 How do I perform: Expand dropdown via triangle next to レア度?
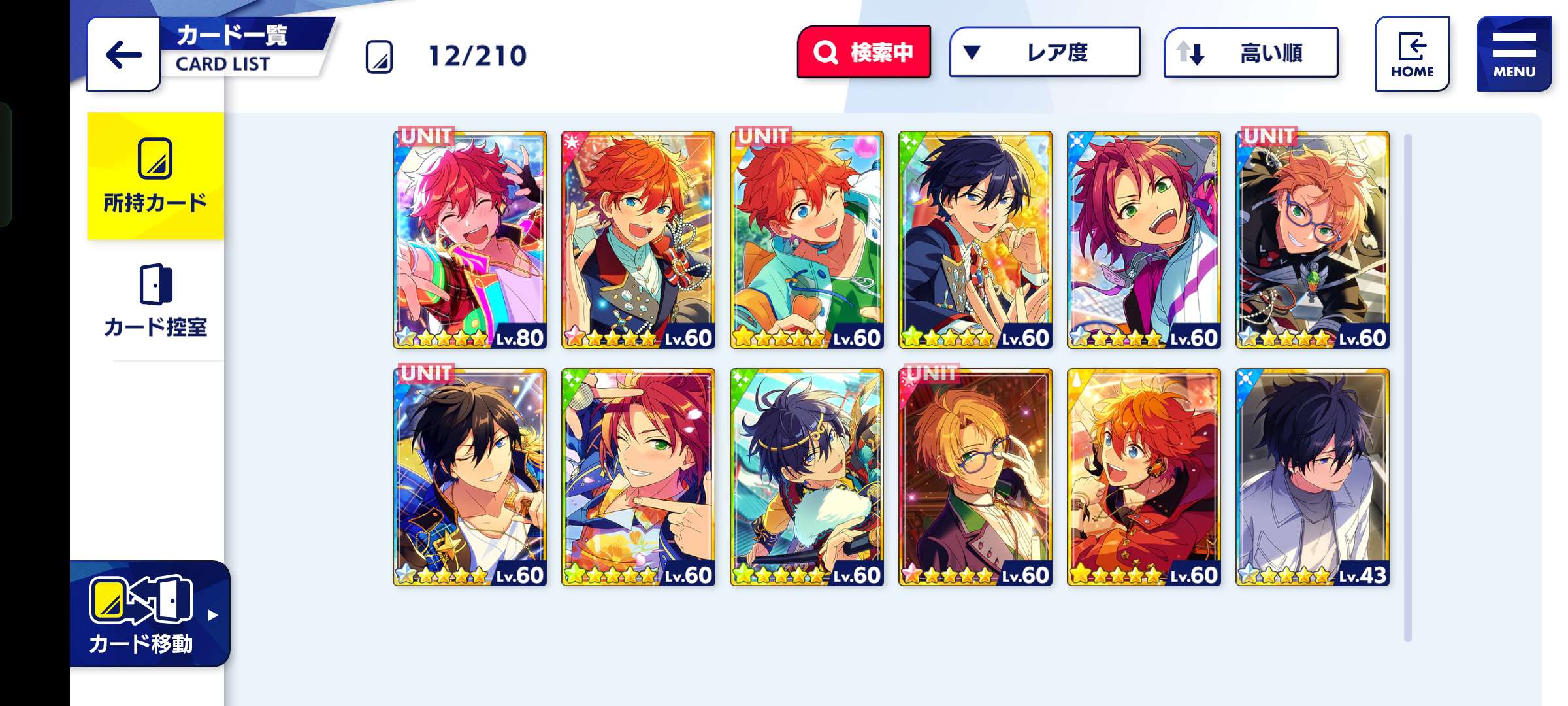click(972, 52)
